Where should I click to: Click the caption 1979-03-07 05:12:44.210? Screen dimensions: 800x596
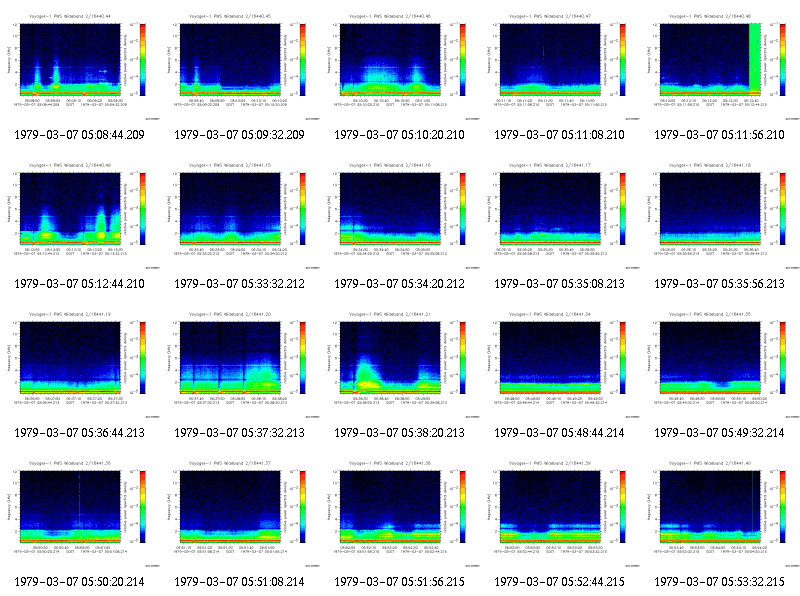[x=80, y=284]
